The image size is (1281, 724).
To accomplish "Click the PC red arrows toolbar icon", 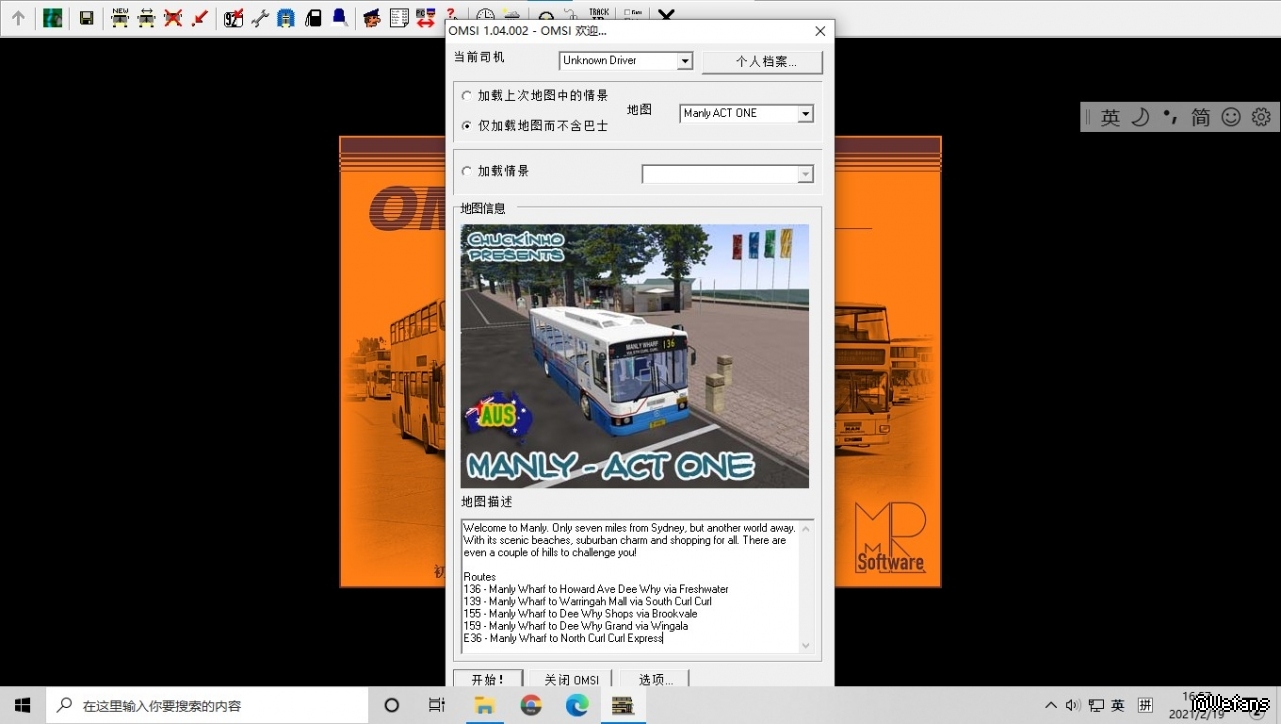I will (x=425, y=18).
